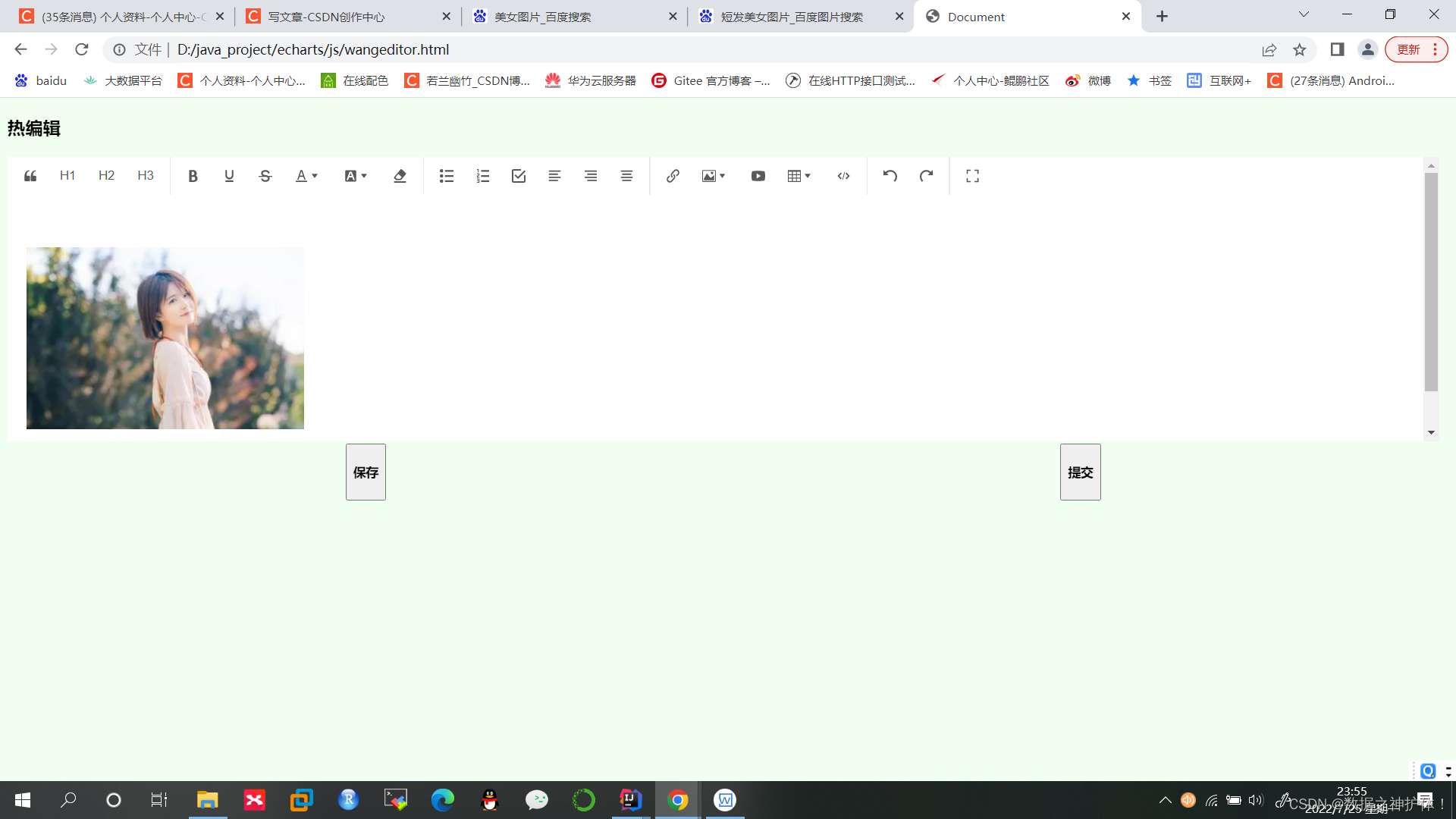Image resolution: width=1456 pixels, height=819 pixels.
Task: Close the Document tab
Action: pyautogui.click(x=1126, y=17)
